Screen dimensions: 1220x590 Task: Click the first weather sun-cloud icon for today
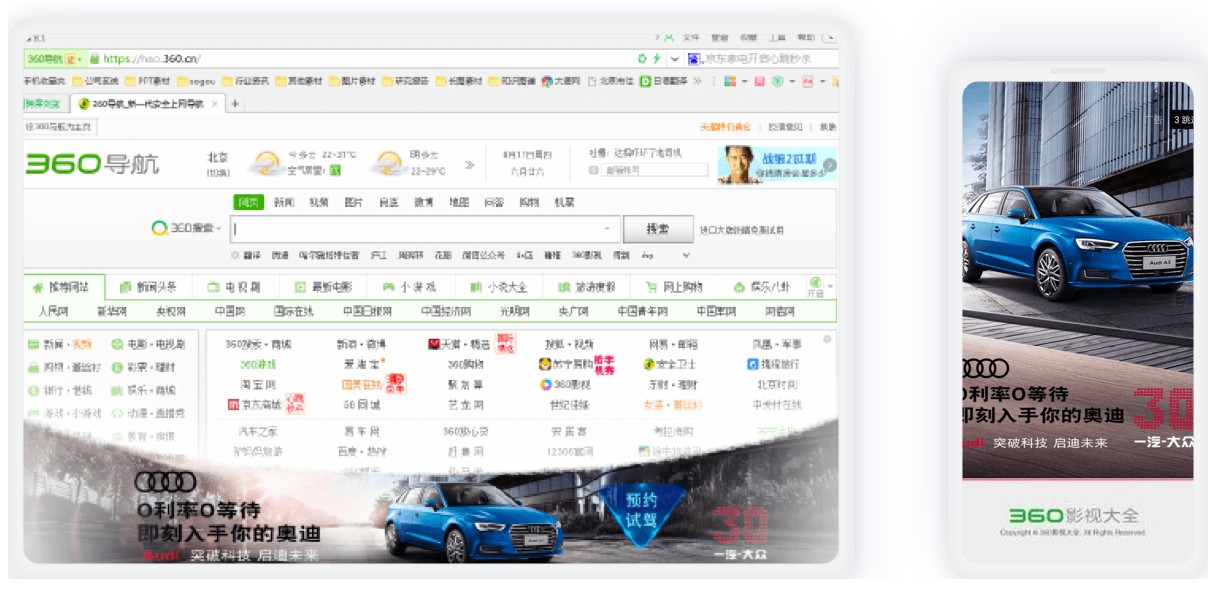tap(265, 163)
